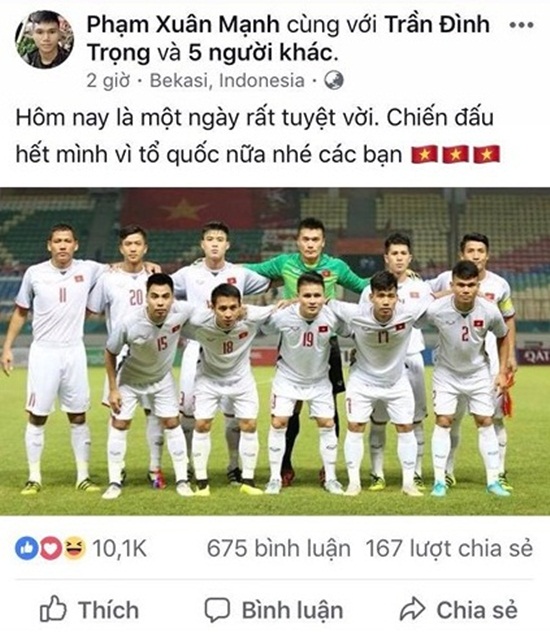Screen dimensions: 550x632
Task: Click the speech bubble Bình luận icon
Action: (x=217, y=610)
